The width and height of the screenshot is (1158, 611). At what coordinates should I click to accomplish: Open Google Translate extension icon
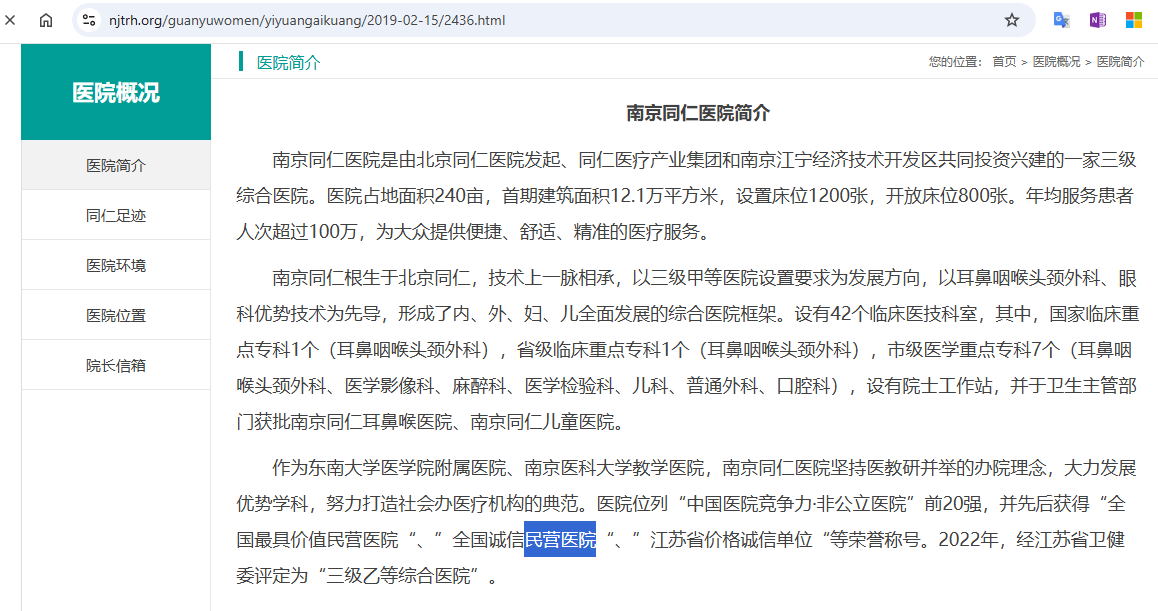[x=1062, y=20]
